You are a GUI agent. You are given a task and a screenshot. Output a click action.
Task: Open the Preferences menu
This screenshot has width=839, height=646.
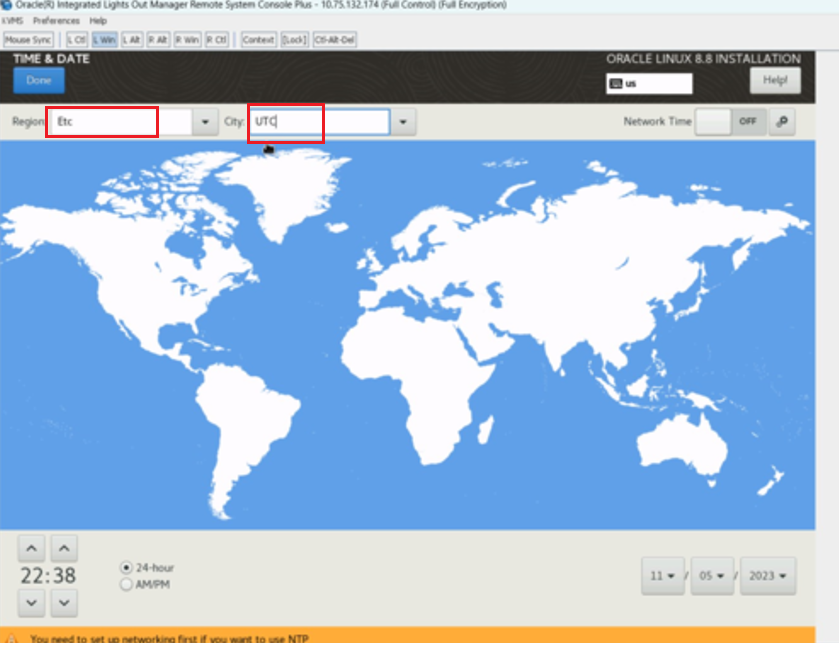coord(56,21)
